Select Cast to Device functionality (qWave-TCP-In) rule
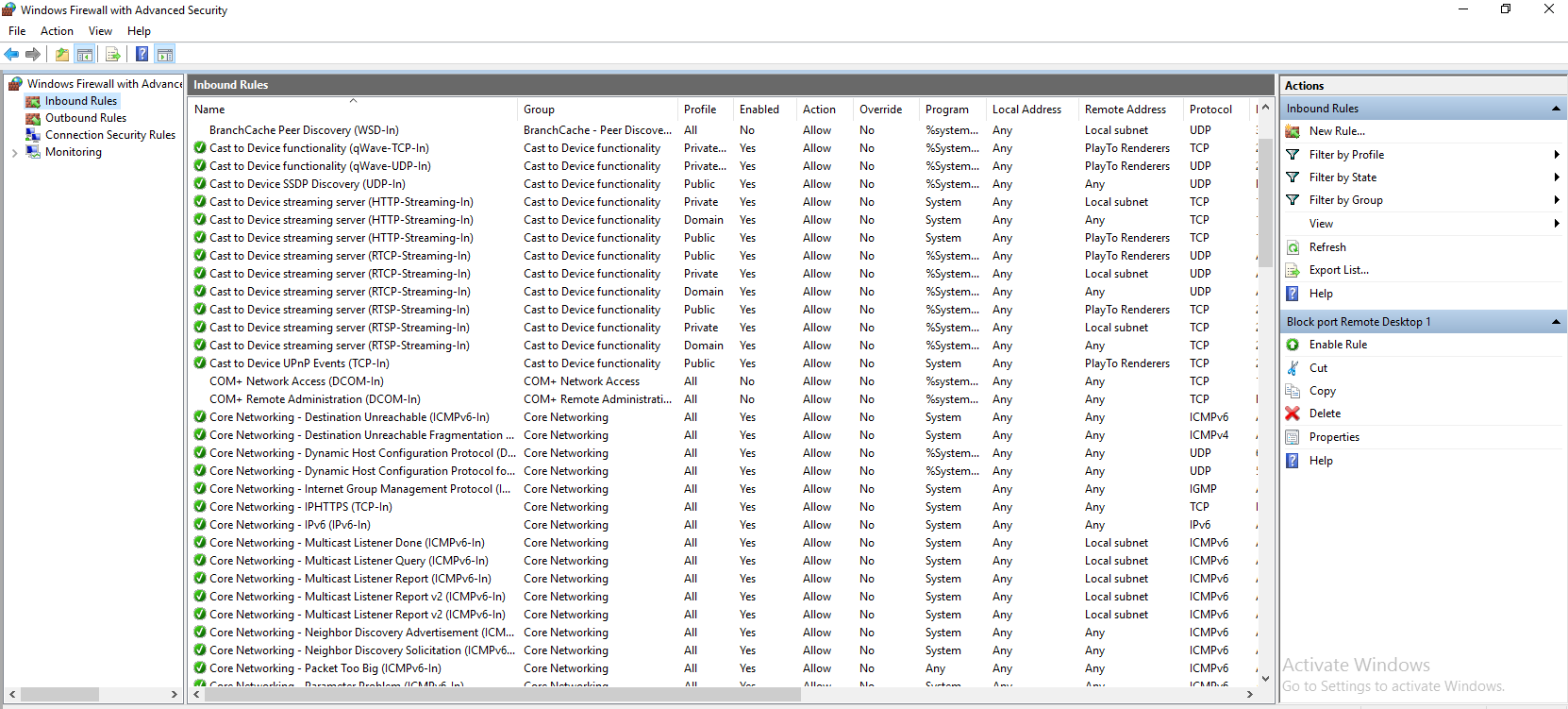This screenshot has height=709, width=1568. (x=319, y=148)
